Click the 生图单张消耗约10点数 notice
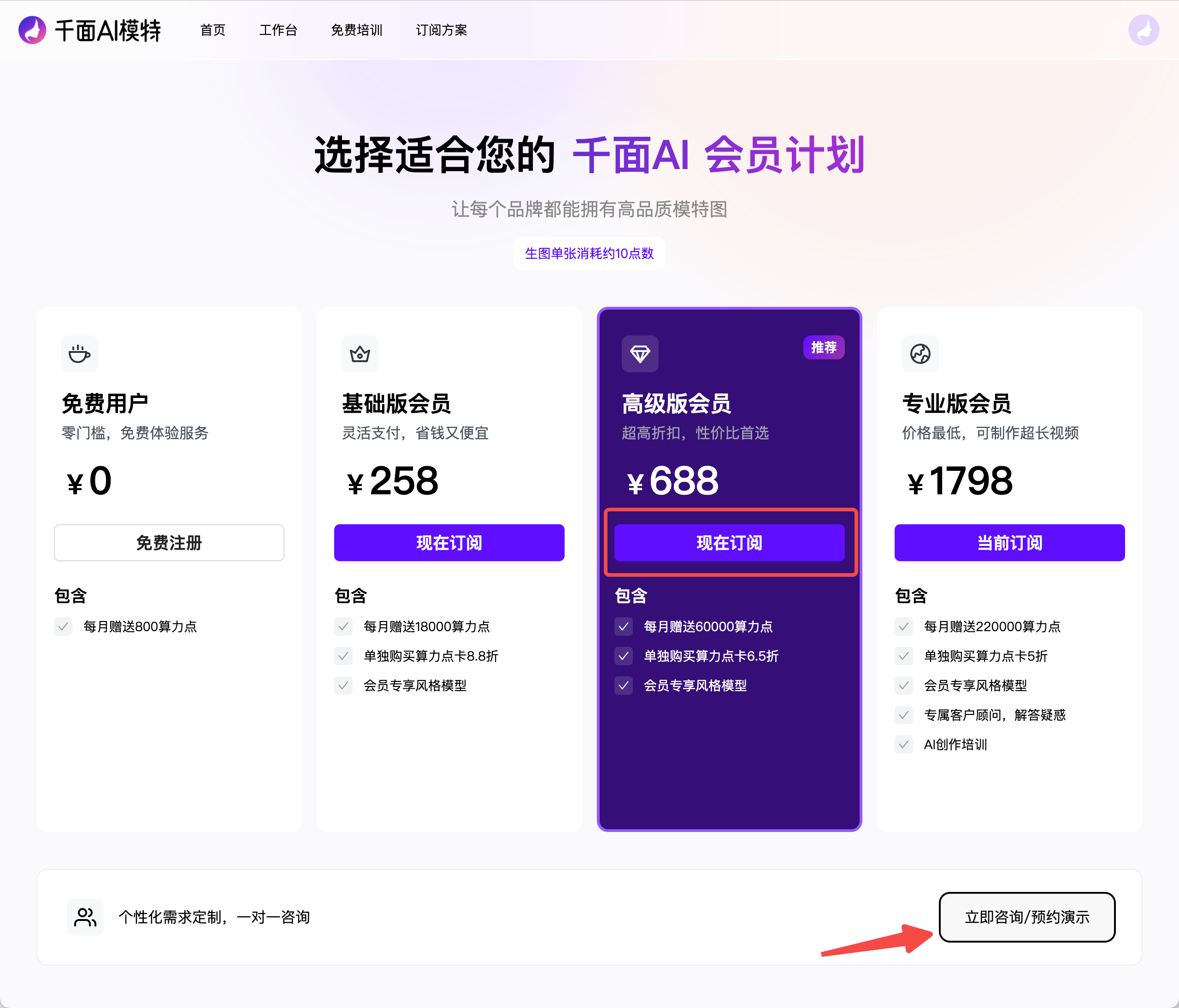This screenshot has width=1179, height=1008. [589, 253]
